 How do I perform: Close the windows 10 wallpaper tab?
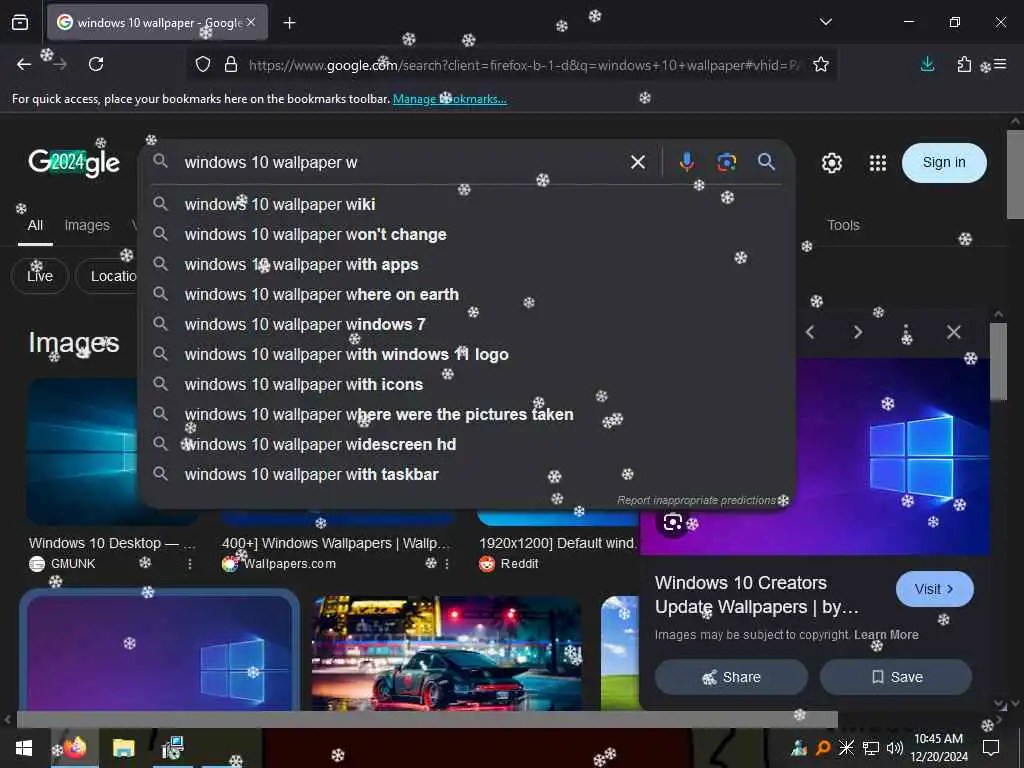coord(251,22)
